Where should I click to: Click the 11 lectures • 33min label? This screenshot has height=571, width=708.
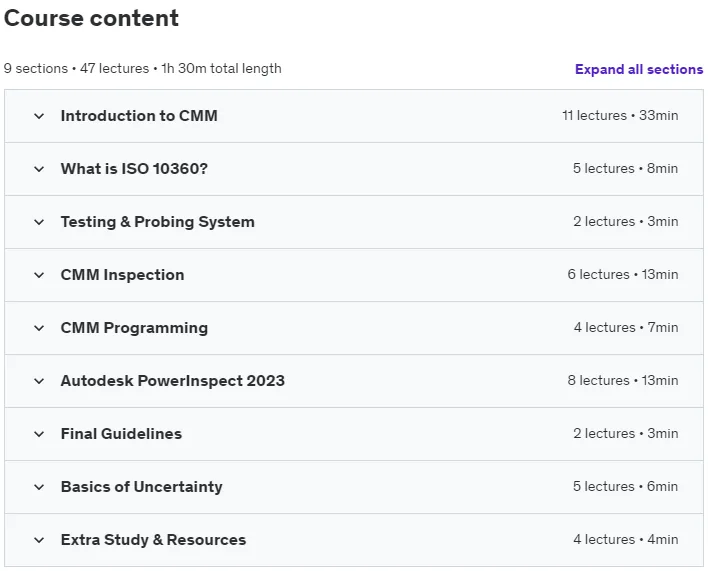tap(620, 116)
